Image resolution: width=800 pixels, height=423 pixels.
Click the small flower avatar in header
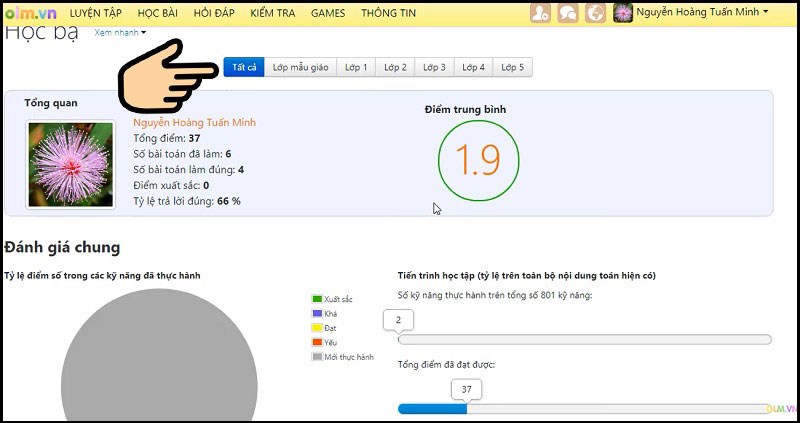click(623, 13)
